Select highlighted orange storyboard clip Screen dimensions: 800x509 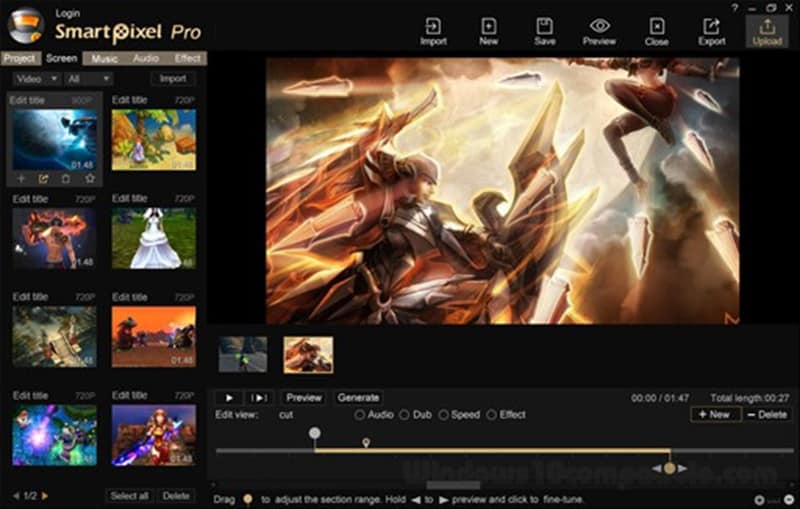308,354
